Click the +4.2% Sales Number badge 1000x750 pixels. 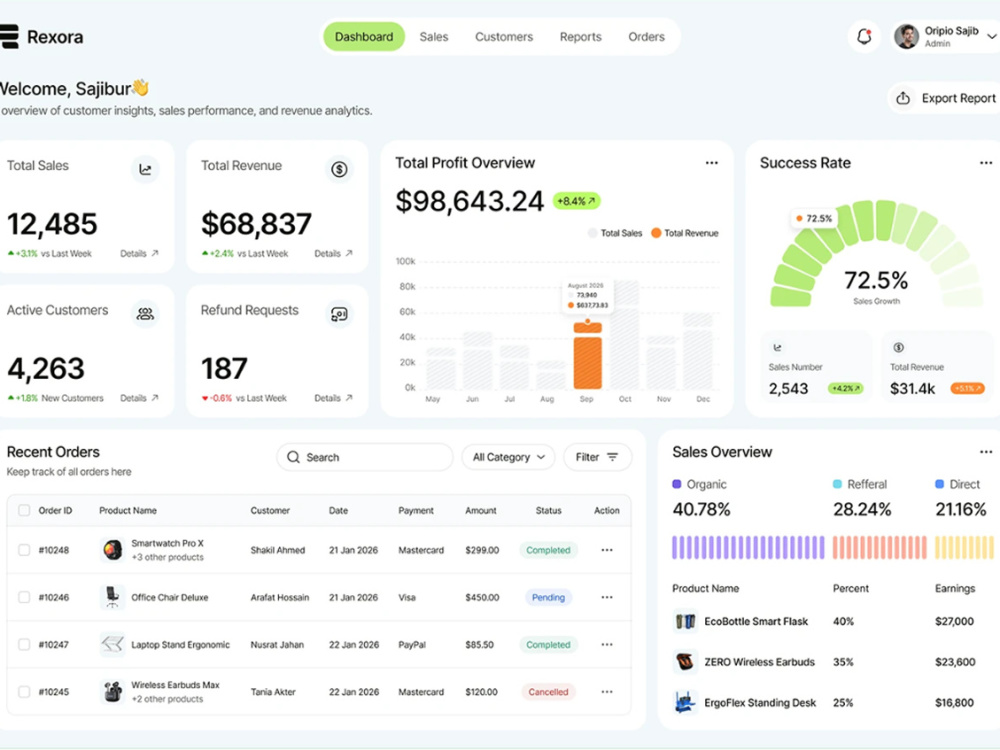[x=845, y=388]
